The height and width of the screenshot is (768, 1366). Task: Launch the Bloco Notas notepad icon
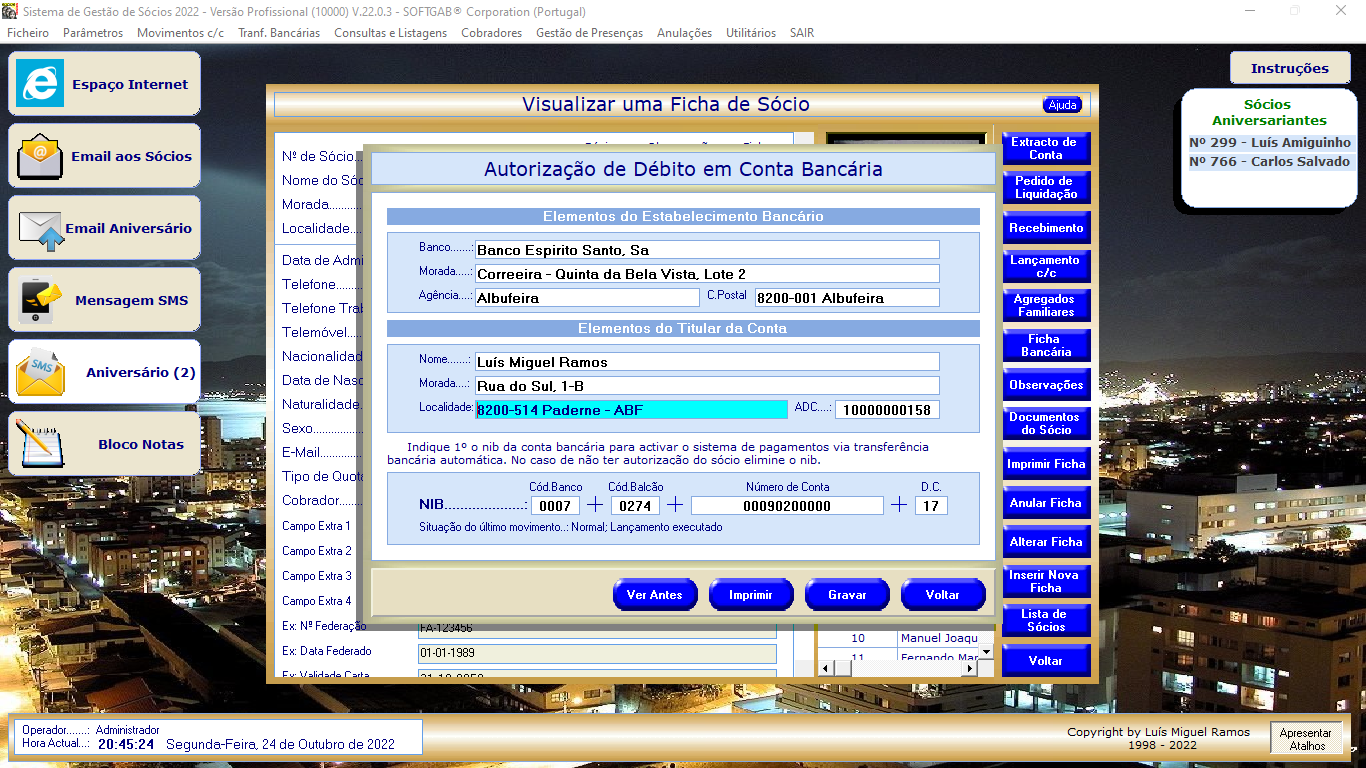click(40, 444)
